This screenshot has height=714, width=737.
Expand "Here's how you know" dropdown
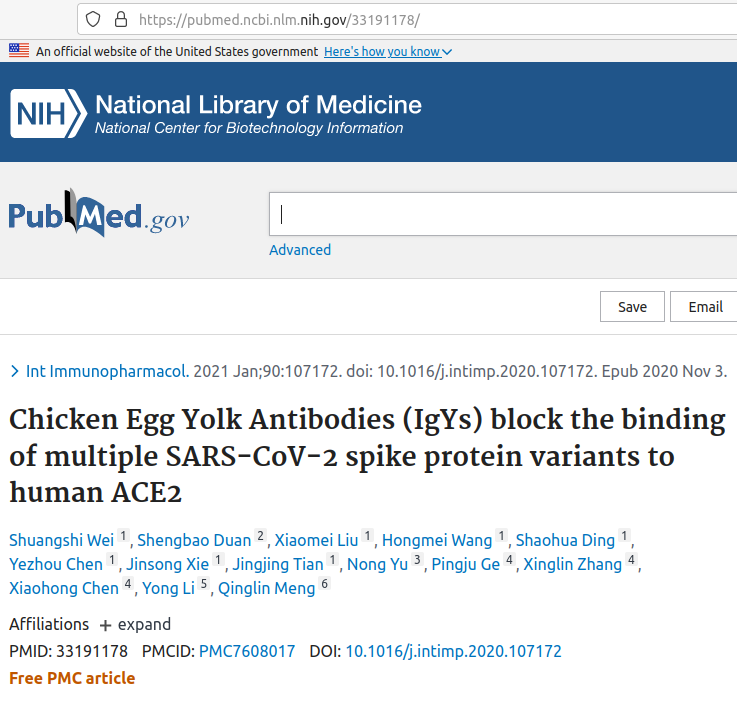pos(388,51)
